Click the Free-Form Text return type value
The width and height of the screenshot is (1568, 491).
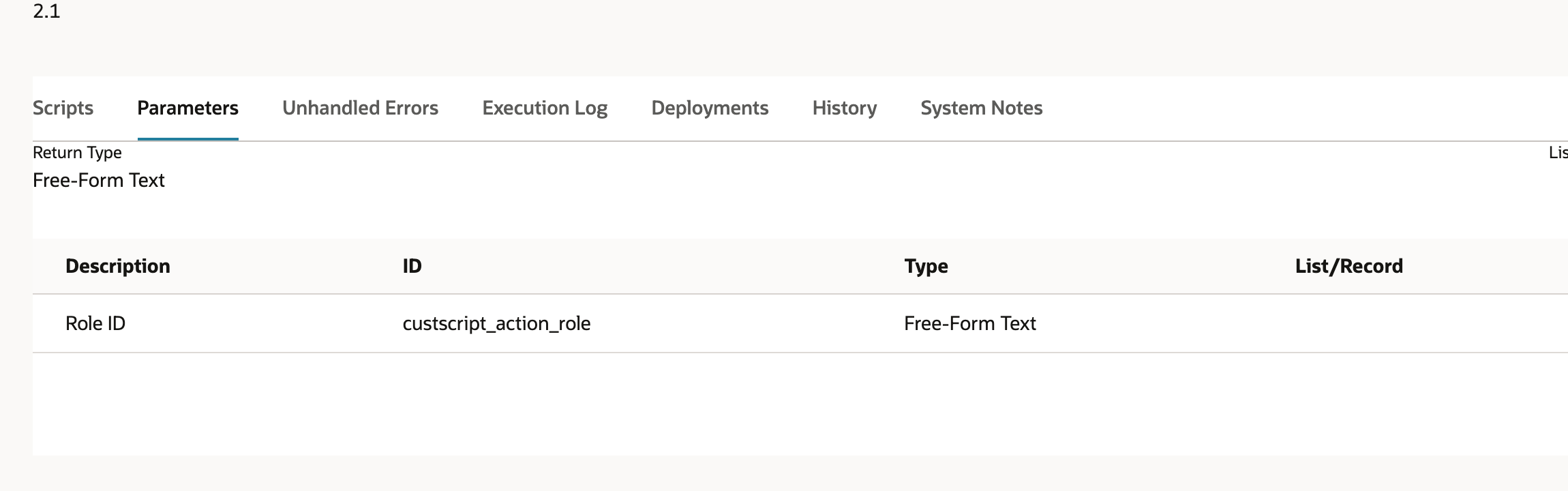tap(99, 180)
